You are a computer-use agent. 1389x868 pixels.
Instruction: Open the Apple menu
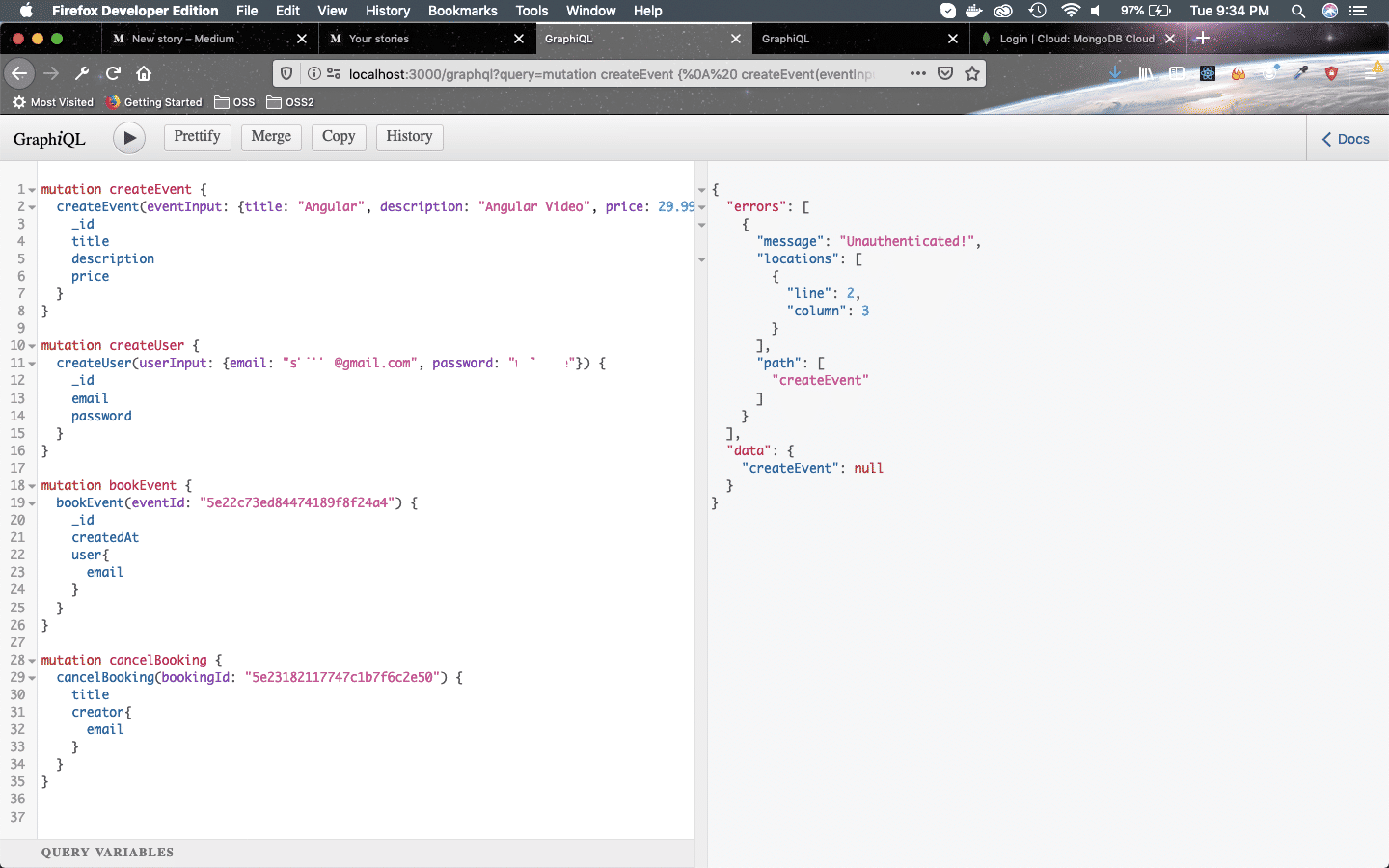26,11
